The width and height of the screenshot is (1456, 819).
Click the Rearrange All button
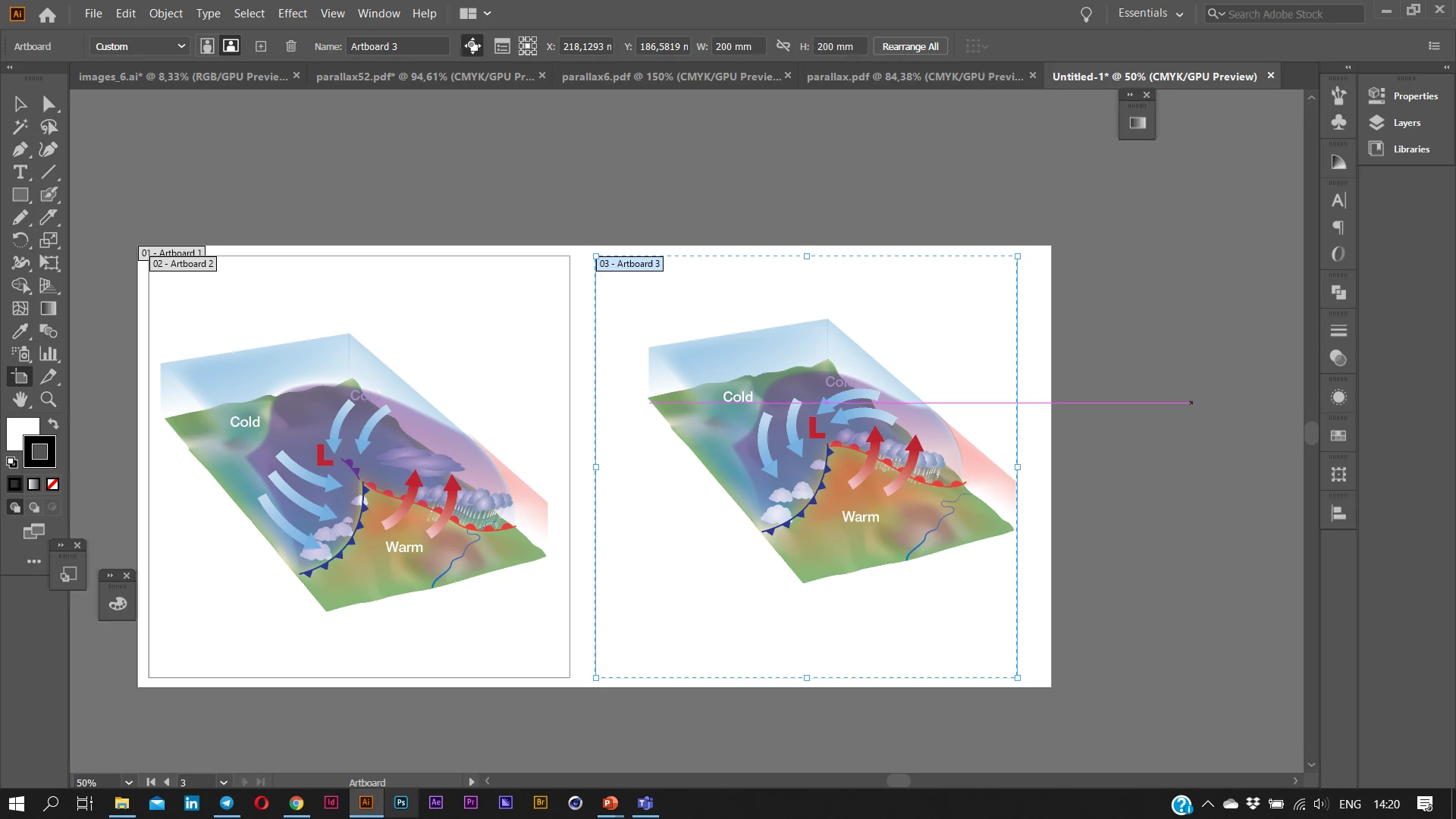click(910, 46)
